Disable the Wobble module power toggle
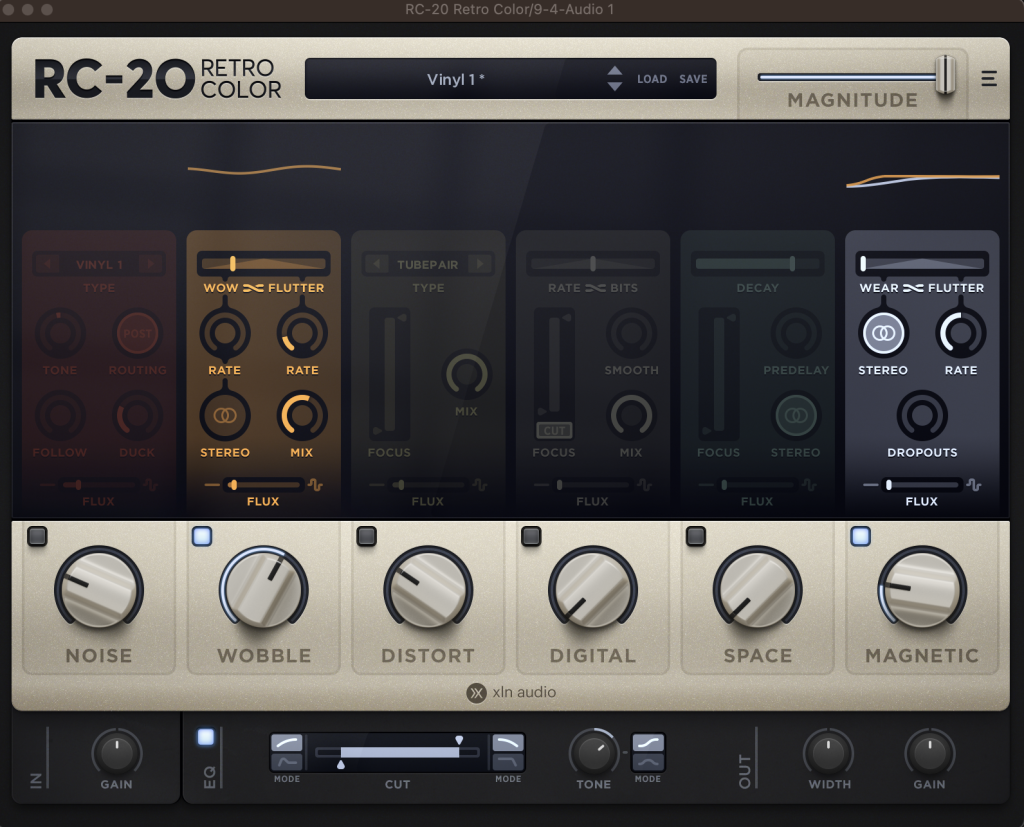 [x=201, y=537]
